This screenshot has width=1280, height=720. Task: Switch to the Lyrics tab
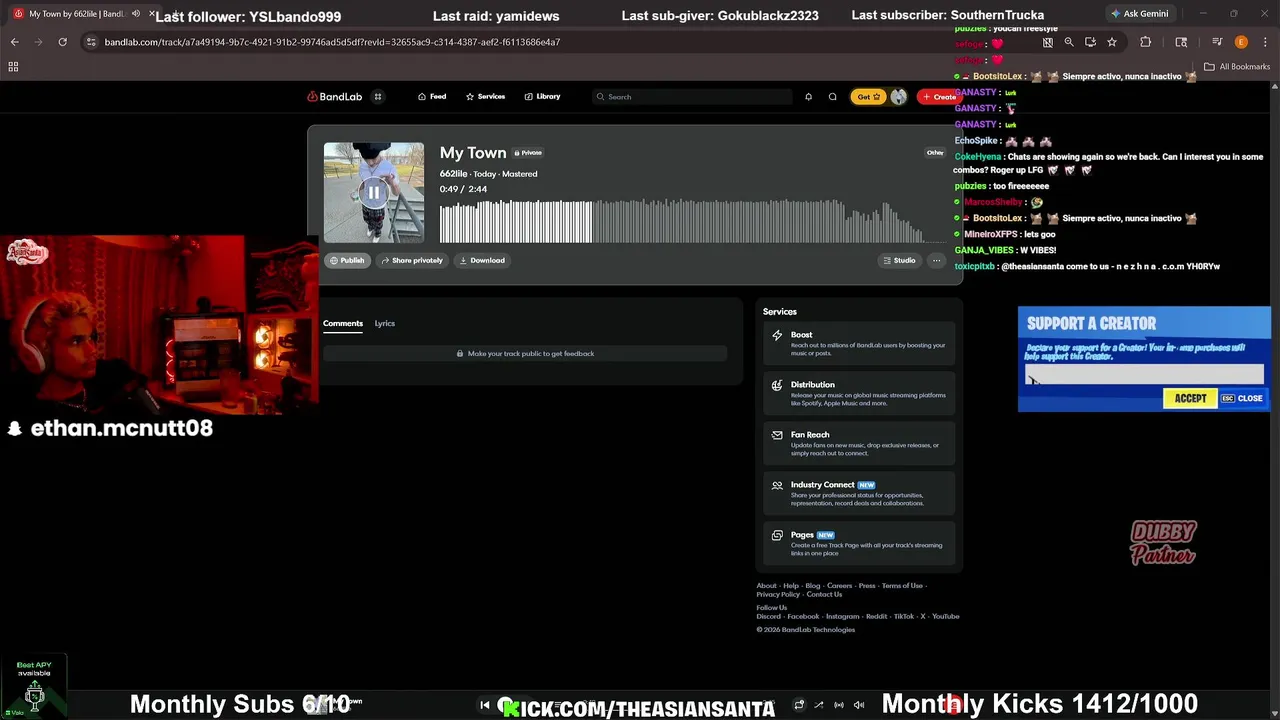coord(385,323)
